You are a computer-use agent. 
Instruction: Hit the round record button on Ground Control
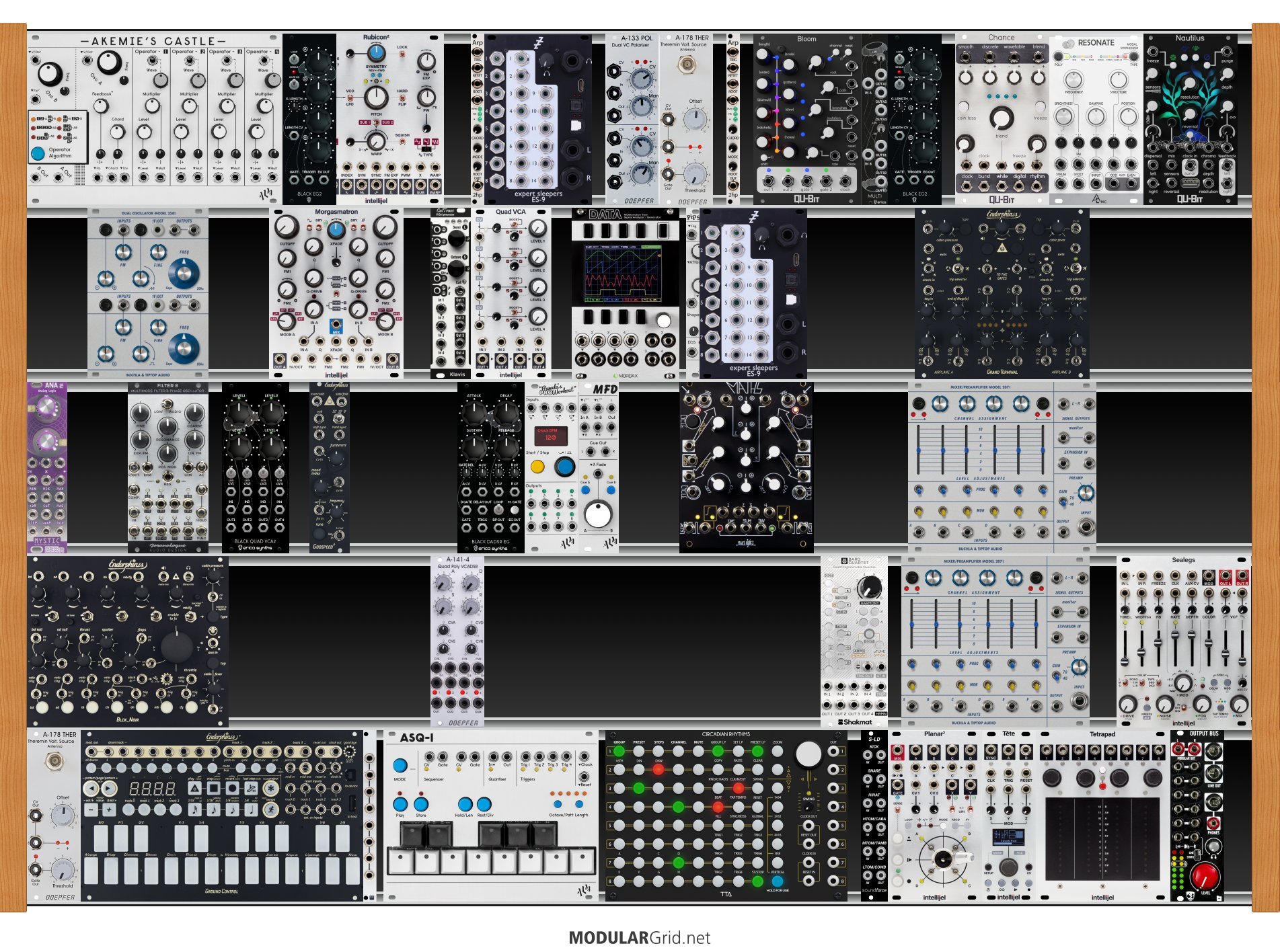[x=232, y=788]
